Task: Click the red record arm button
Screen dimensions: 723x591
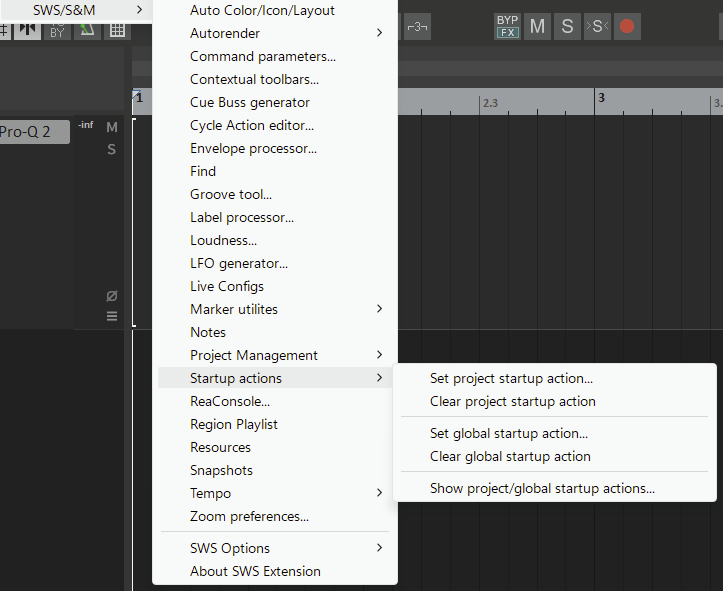Action: (627, 26)
